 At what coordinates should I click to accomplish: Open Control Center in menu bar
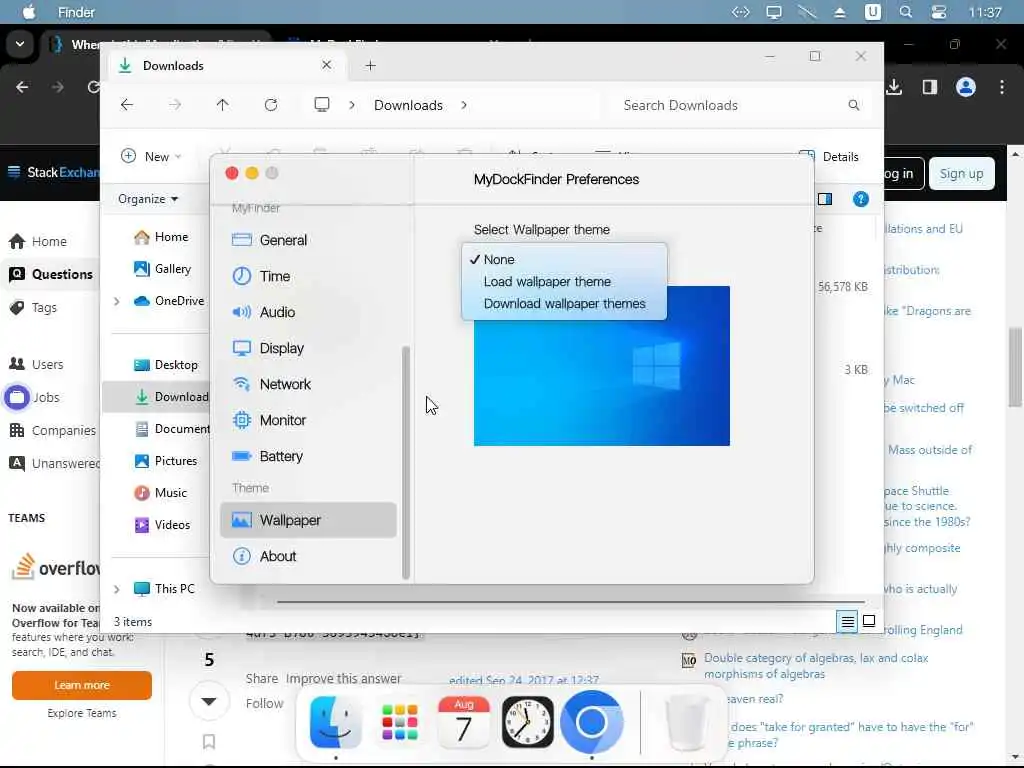[939, 12]
